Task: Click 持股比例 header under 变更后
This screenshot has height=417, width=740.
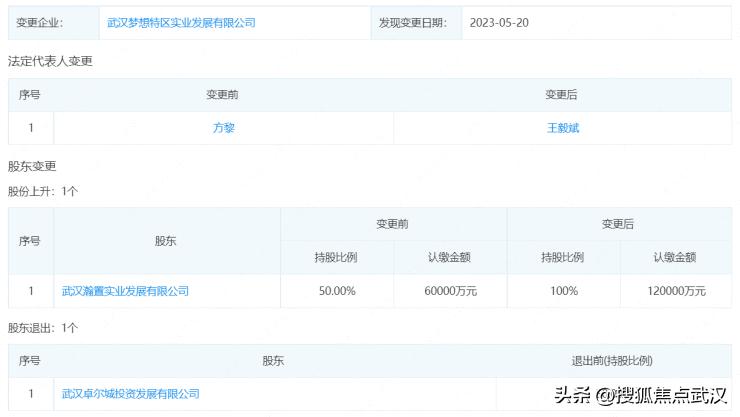Action: pos(563,258)
